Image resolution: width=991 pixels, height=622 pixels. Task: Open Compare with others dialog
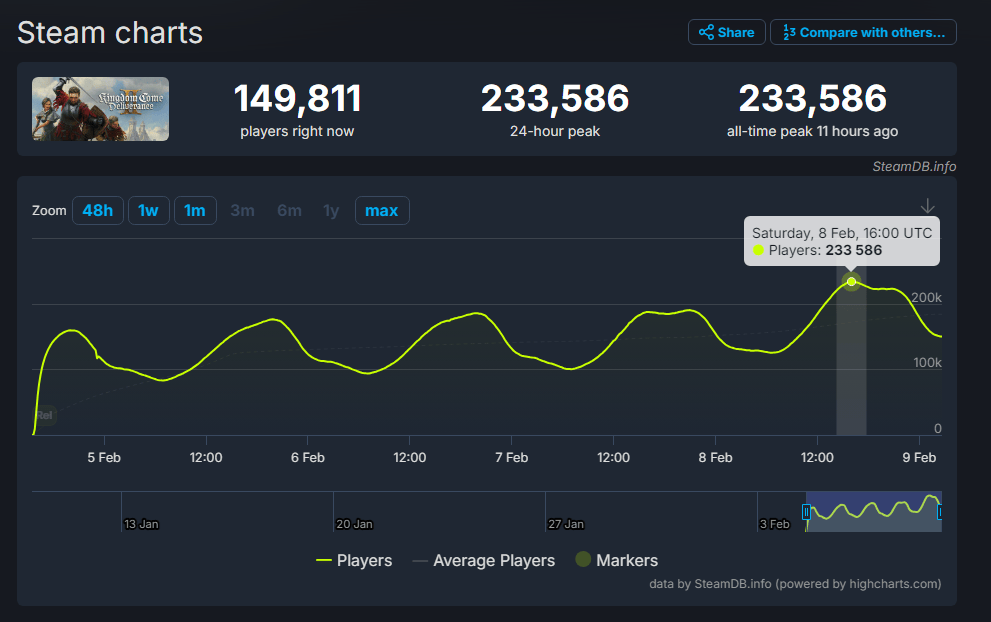point(863,32)
